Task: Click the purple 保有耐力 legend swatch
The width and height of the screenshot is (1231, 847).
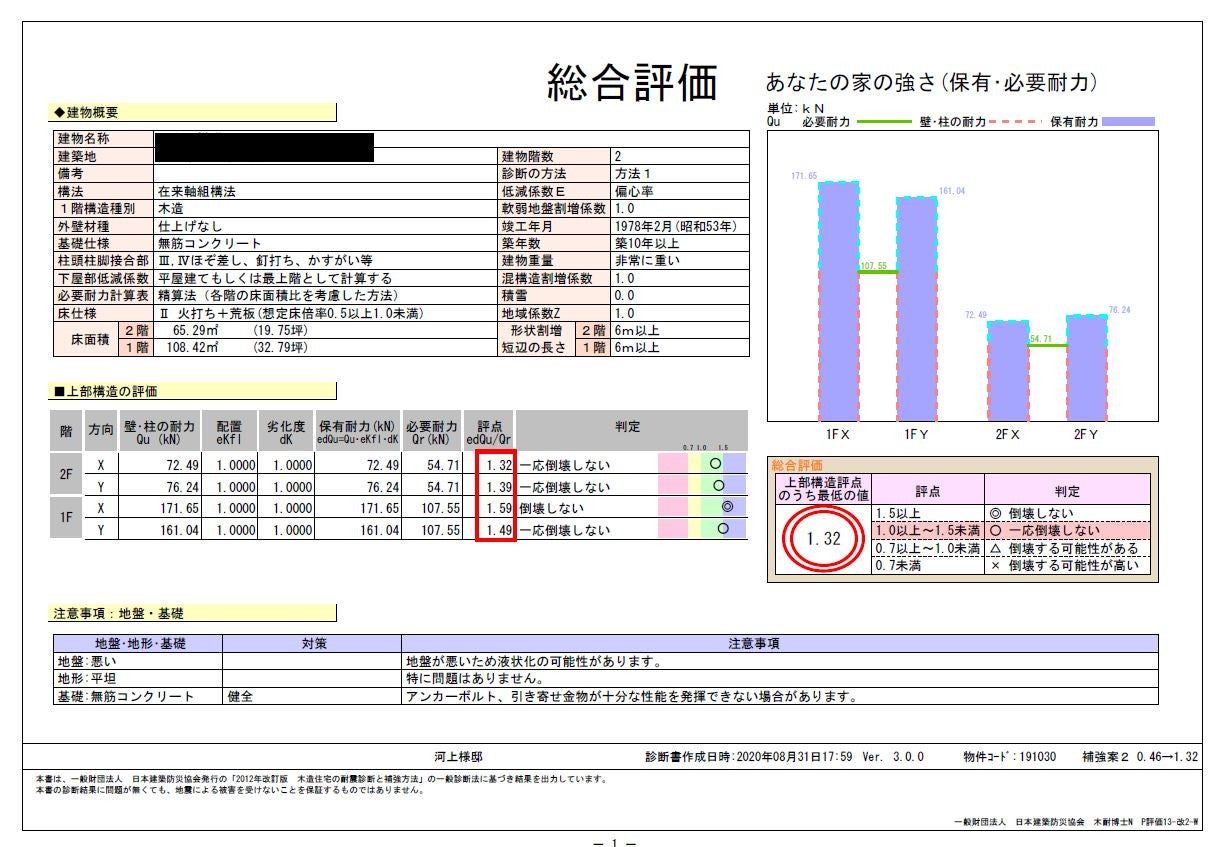Action: point(1129,122)
